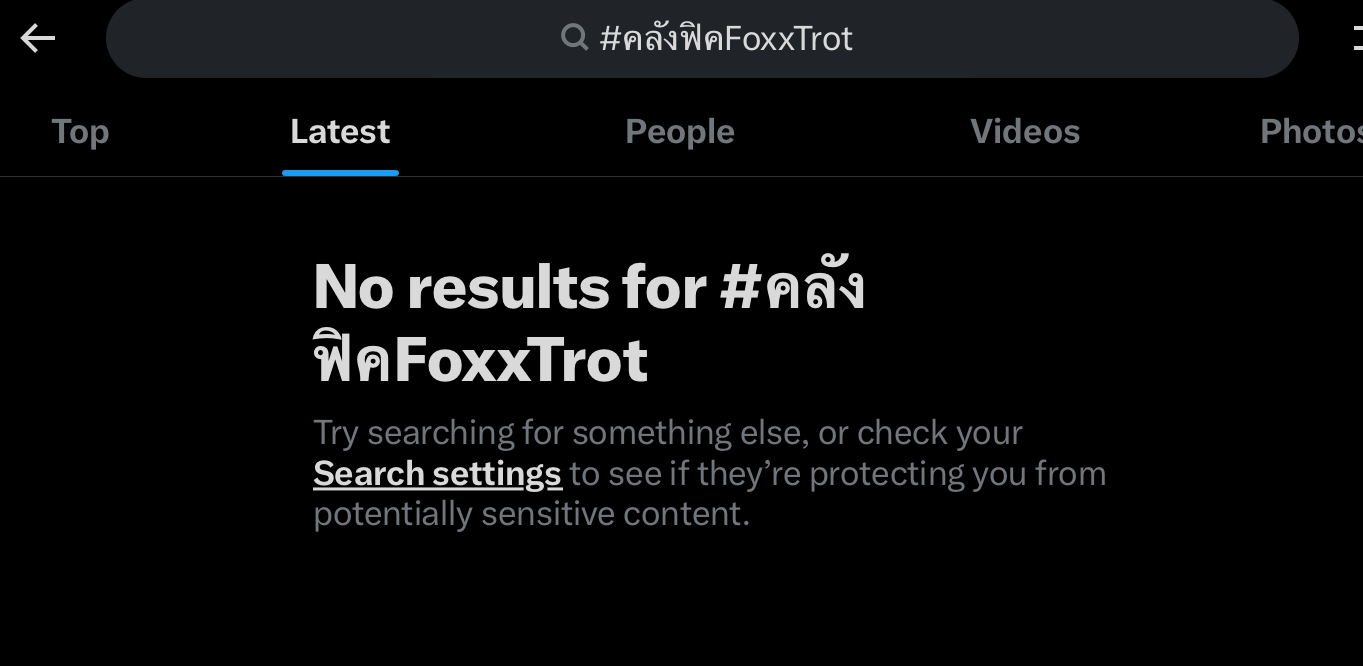Show the Videos tab results
1363x666 pixels.
click(x=1025, y=132)
